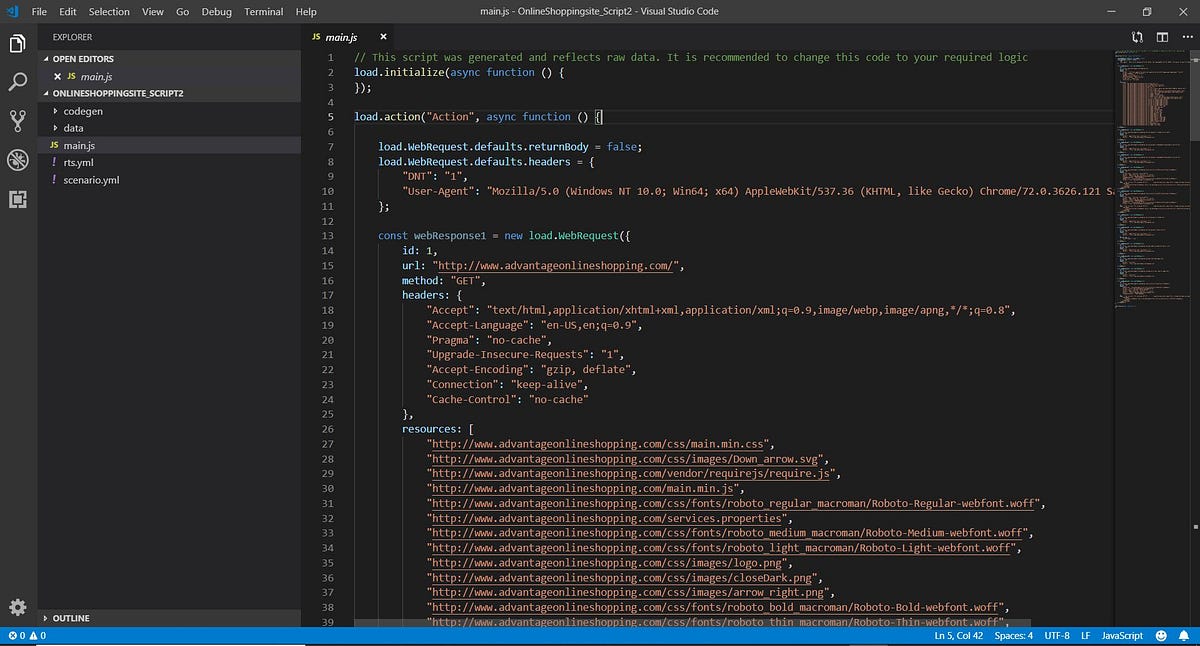The height and width of the screenshot is (646, 1200).
Task: Open the Source Control view
Action: pos(16,119)
